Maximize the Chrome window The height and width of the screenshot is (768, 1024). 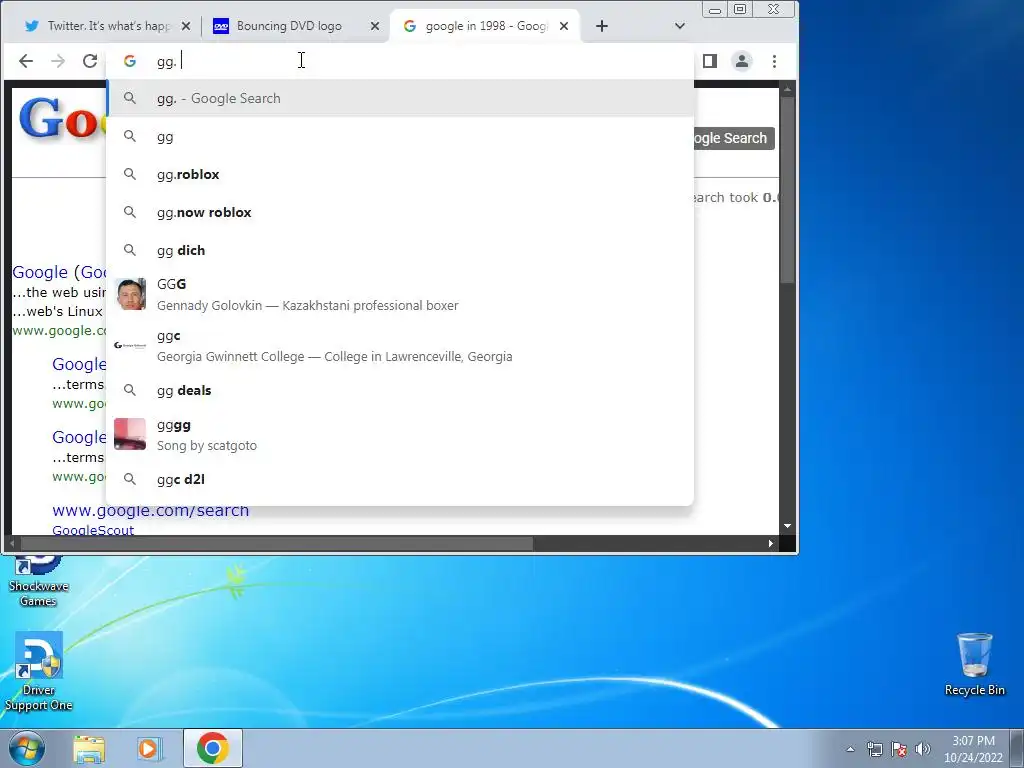pos(741,10)
